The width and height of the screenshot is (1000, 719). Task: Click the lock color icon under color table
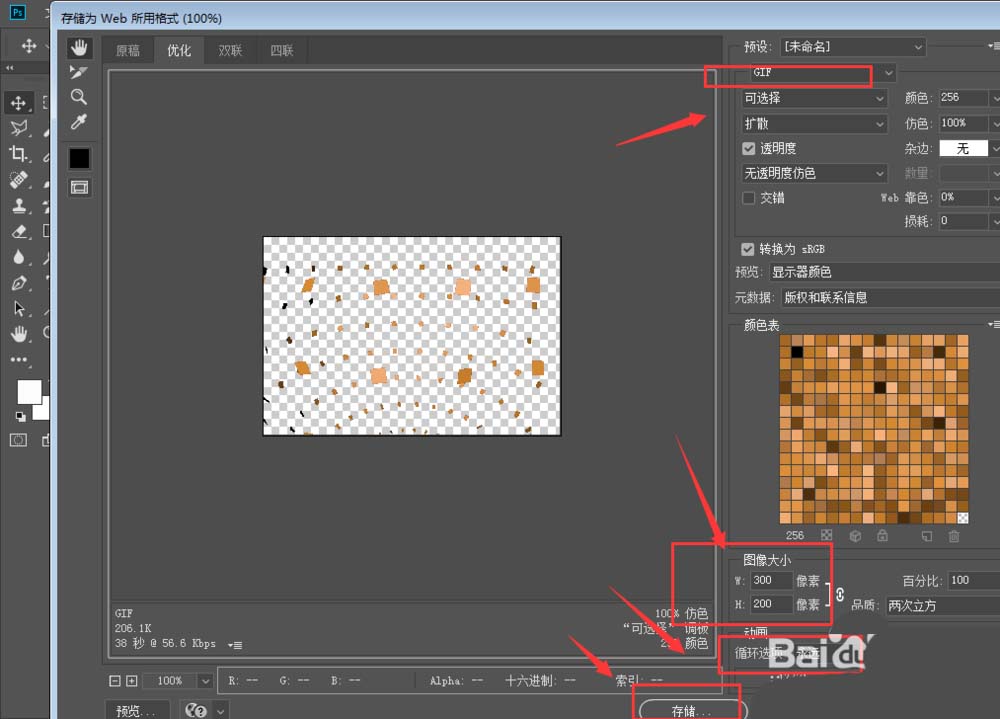tap(882, 535)
